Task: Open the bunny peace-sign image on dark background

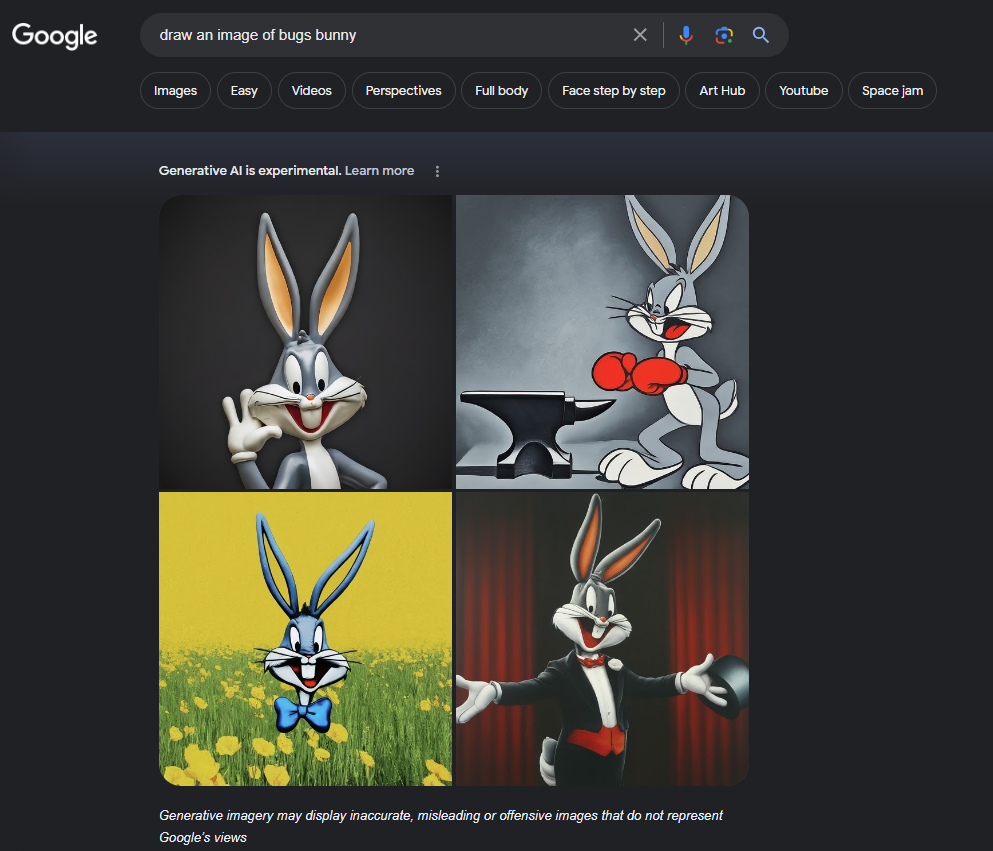Action: 305,342
